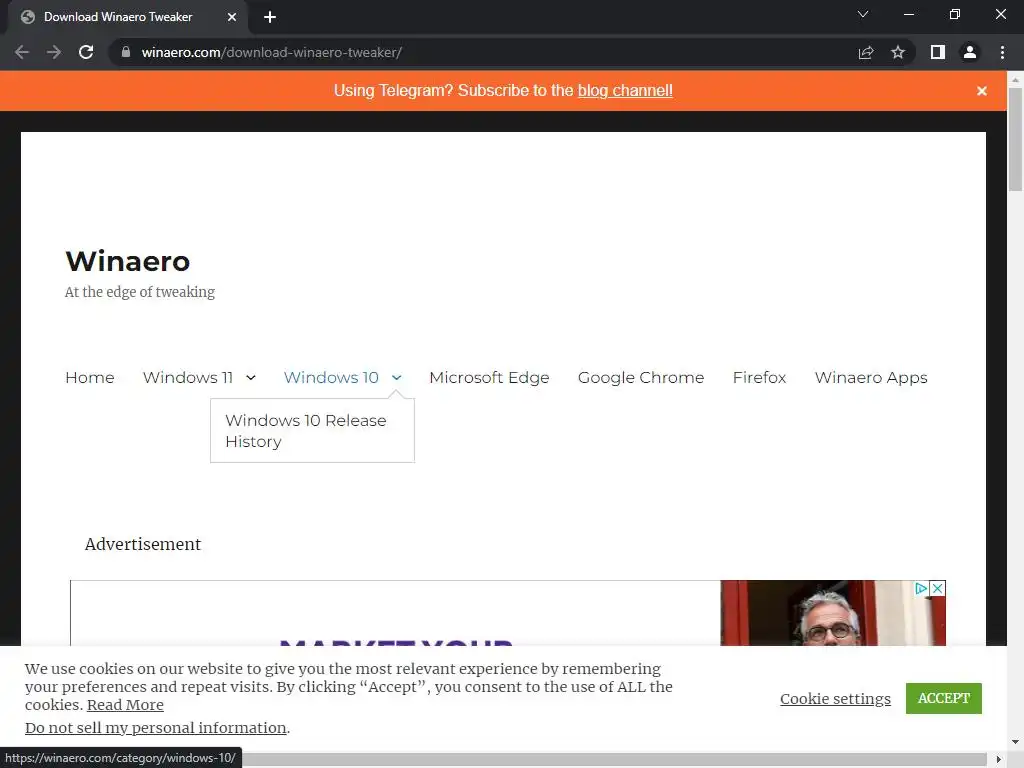1024x768 pixels.
Task: Click the 'At the edge of tweaking' tagline
Action: (x=140, y=292)
